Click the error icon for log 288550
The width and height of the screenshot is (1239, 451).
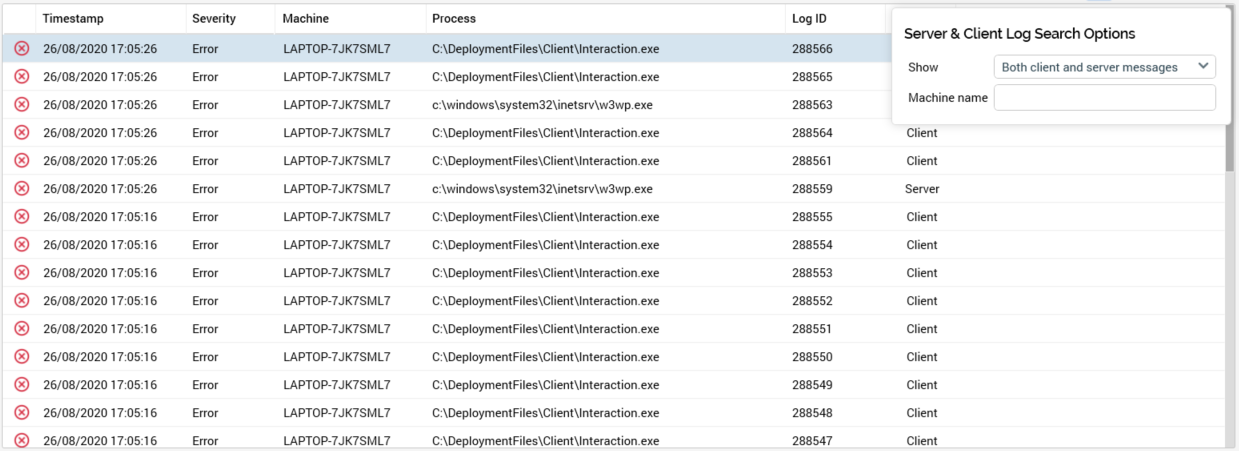point(21,356)
